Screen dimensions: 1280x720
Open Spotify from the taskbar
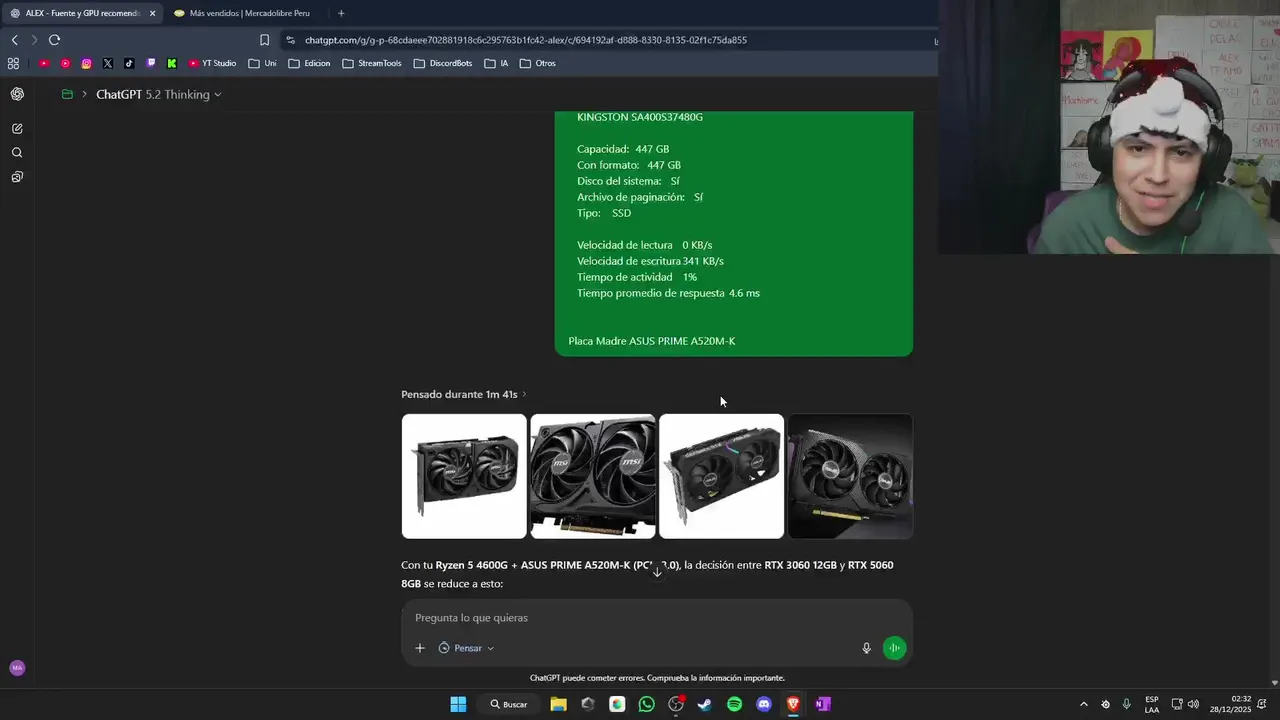pyautogui.click(x=735, y=704)
